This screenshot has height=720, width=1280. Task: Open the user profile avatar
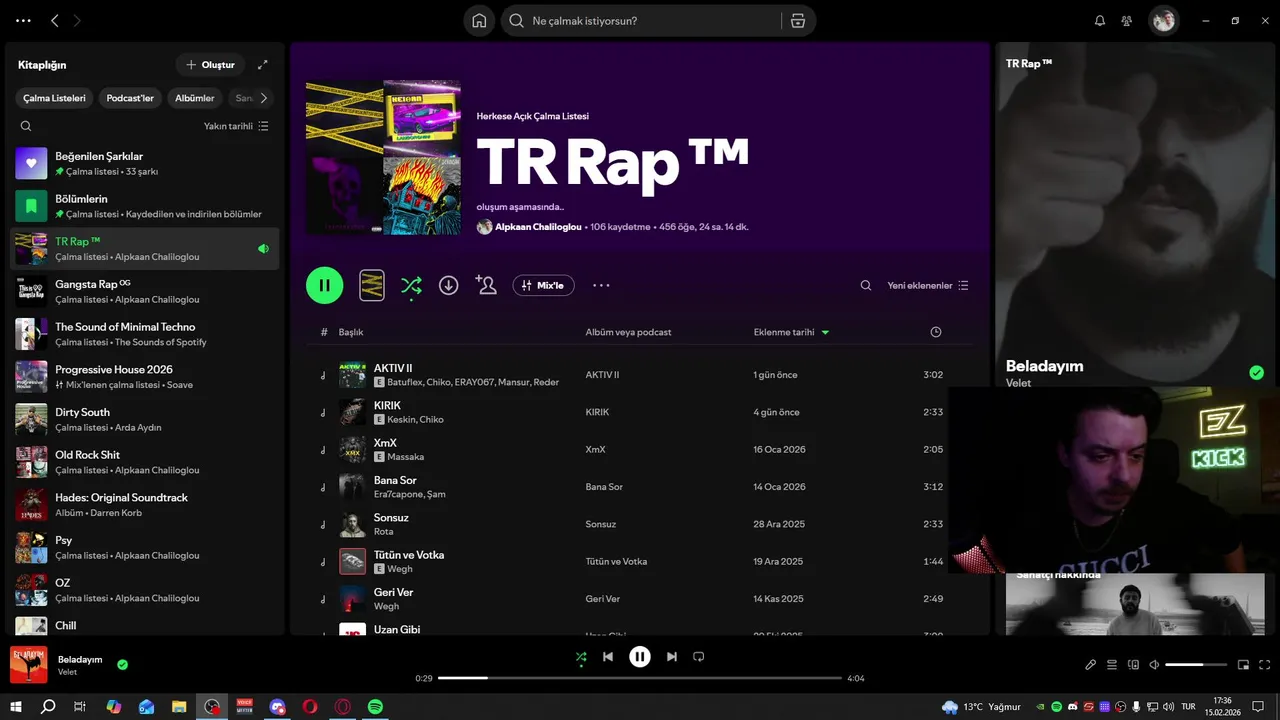(1163, 21)
